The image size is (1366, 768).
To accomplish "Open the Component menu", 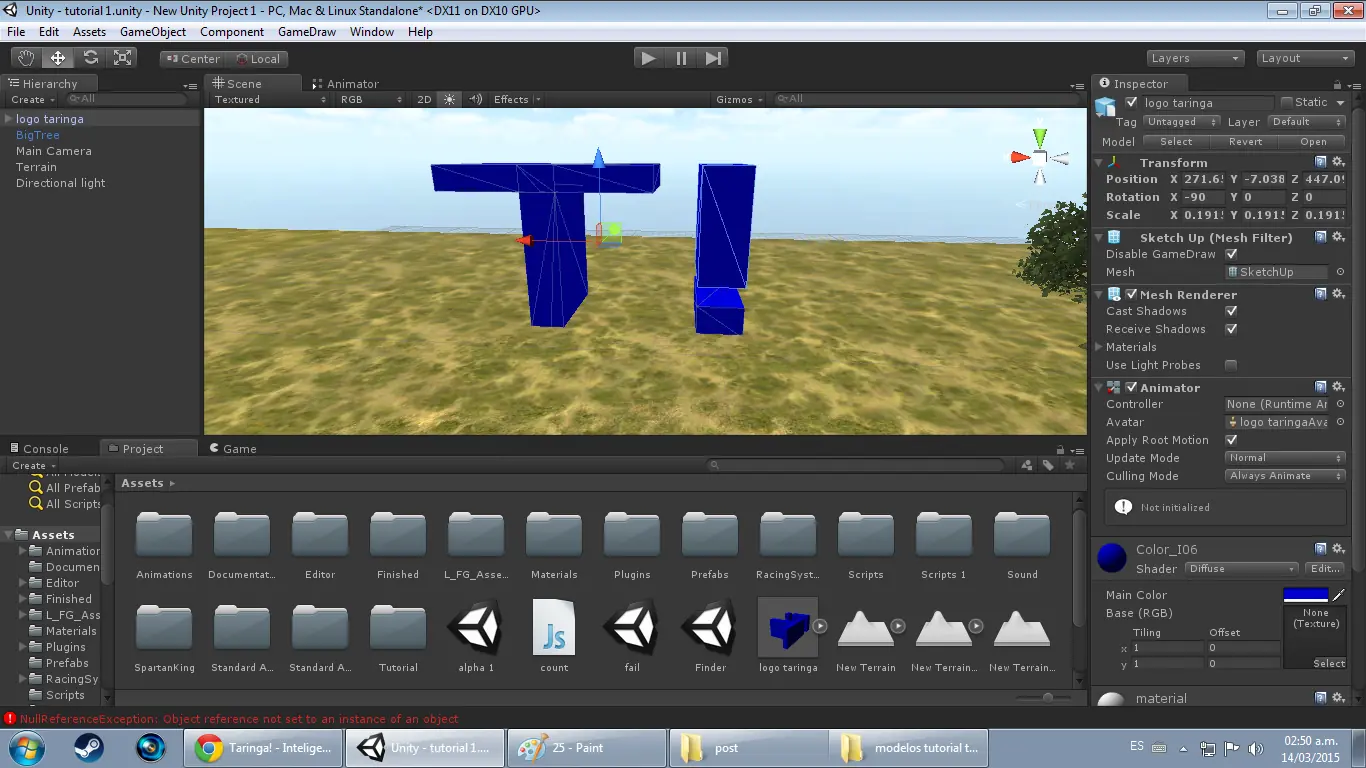I will [x=232, y=32].
